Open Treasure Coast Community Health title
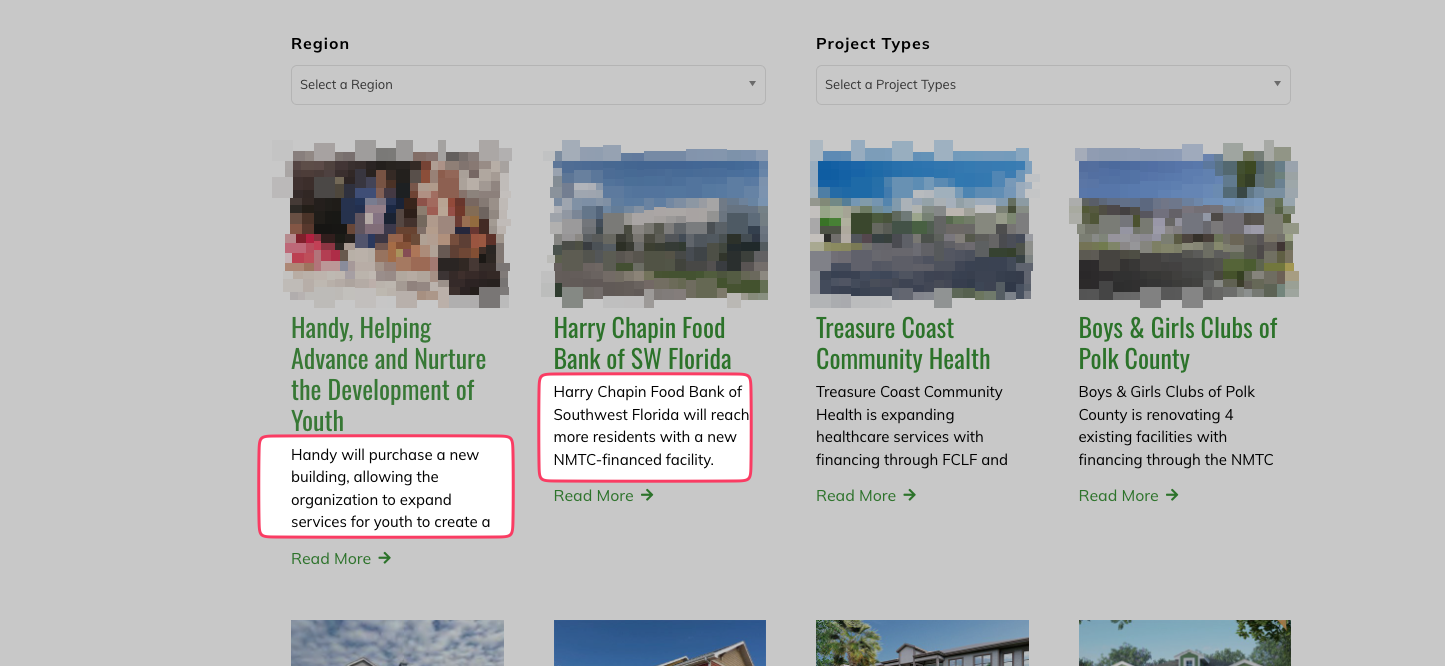Screen dimensions: 1445x666 pos(903,343)
